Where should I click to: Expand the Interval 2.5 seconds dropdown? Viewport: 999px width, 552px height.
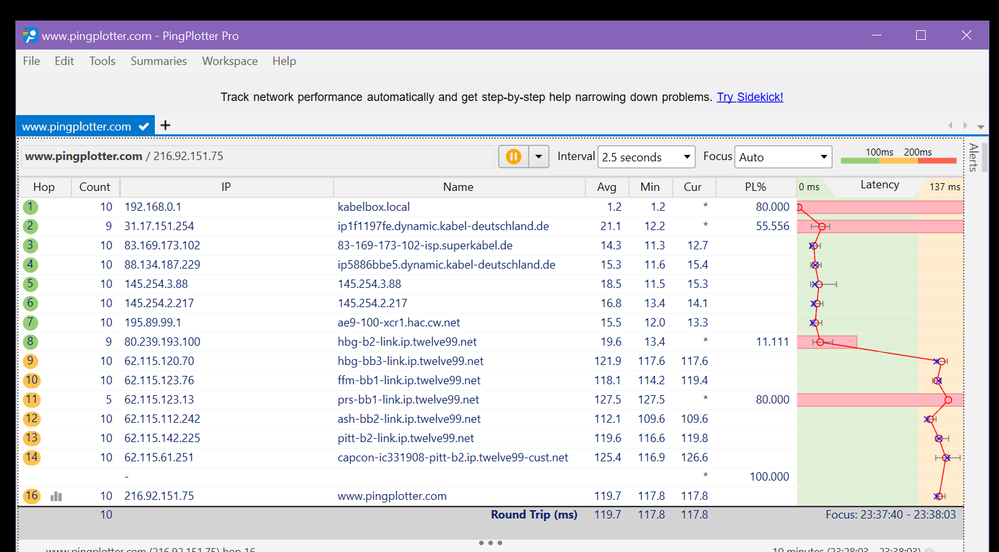click(646, 157)
